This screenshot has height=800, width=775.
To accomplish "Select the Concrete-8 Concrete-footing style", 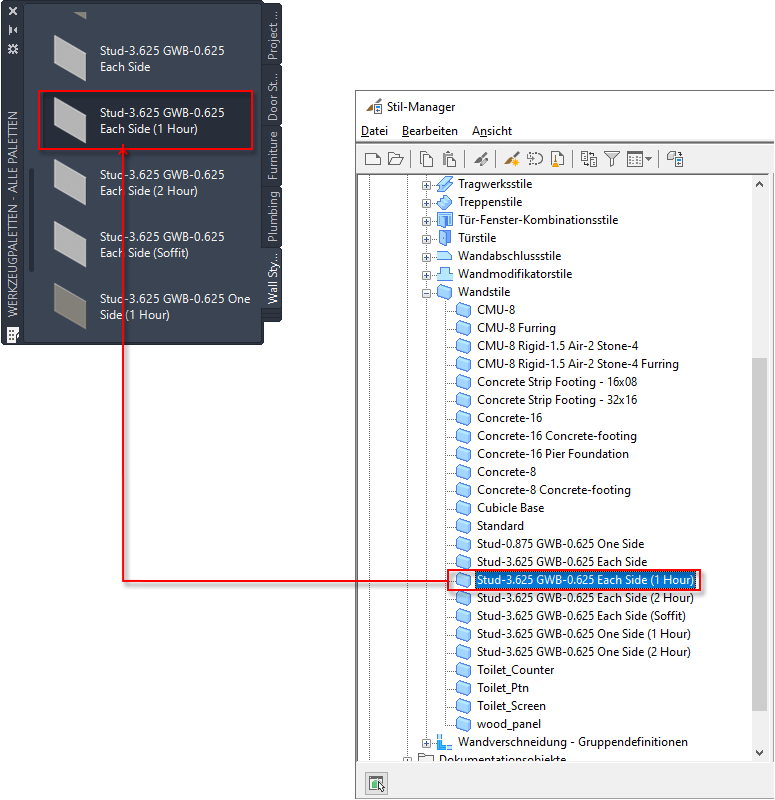I will click(554, 490).
